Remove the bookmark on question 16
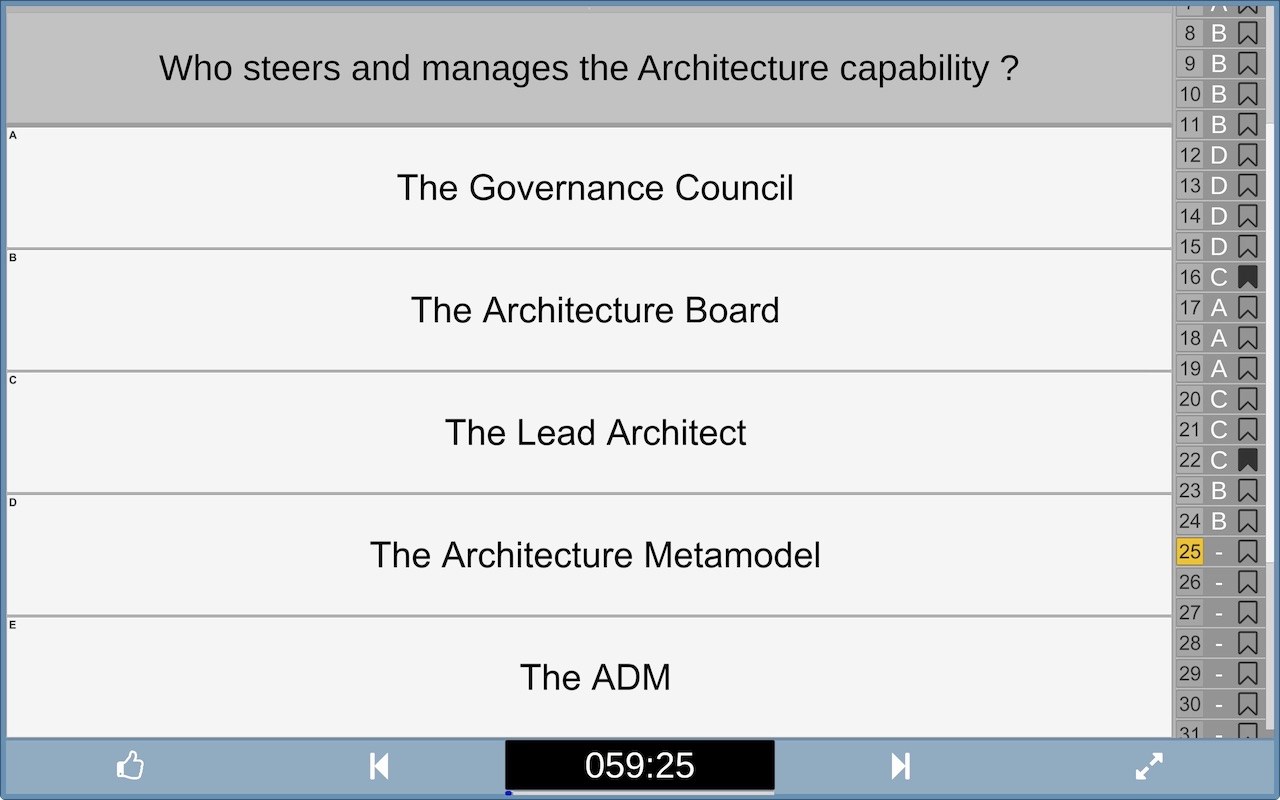 (x=1247, y=277)
